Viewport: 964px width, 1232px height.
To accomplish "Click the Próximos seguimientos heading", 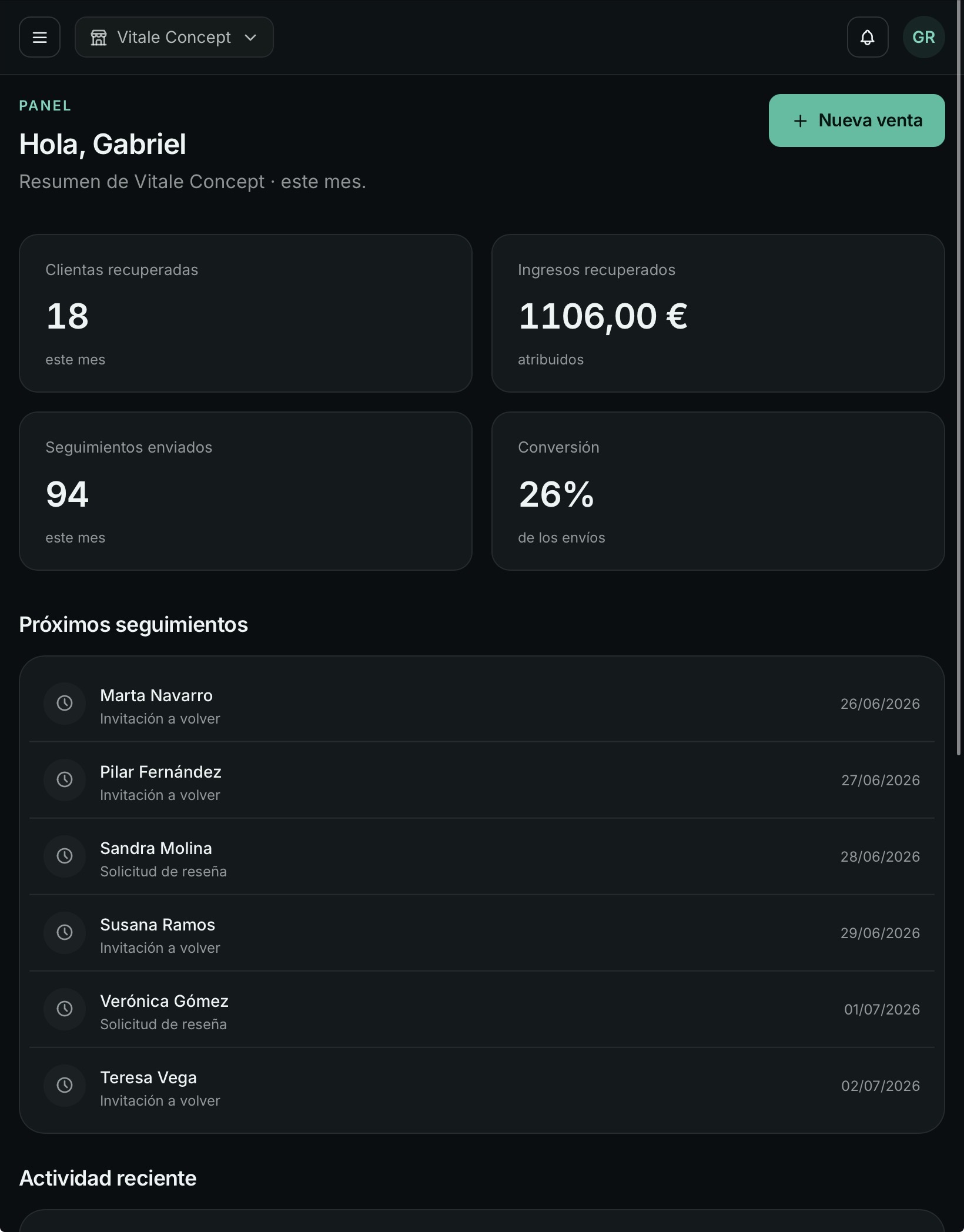I will point(133,624).
